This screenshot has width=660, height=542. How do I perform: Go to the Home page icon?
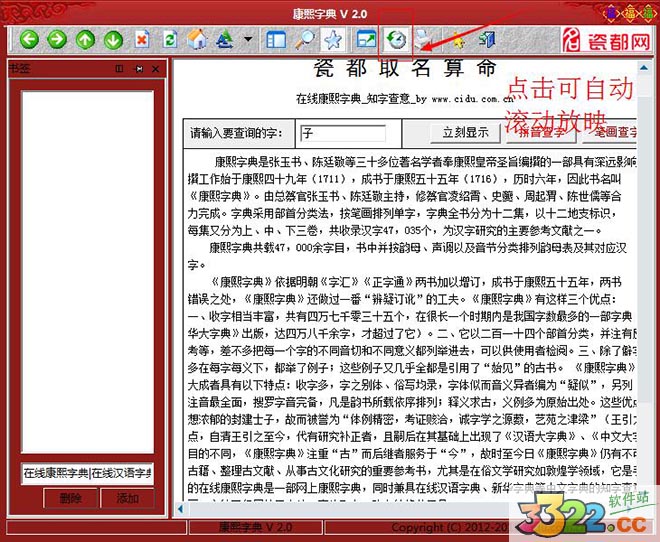click(197, 40)
